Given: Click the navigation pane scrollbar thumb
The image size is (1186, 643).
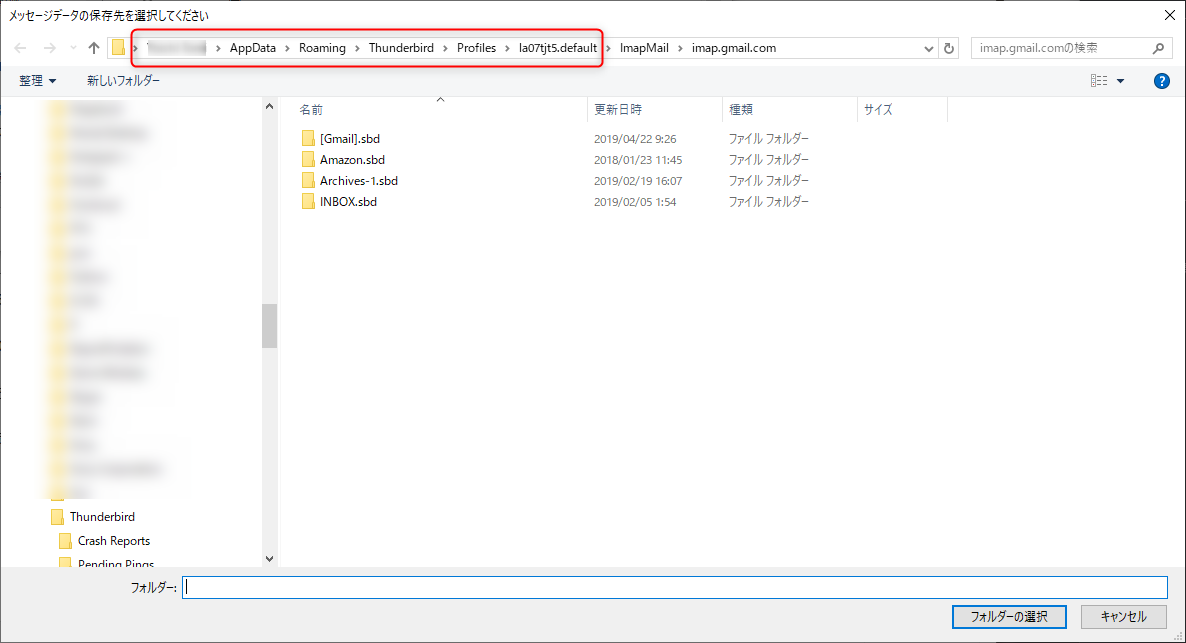Looking at the screenshot, I should click(269, 326).
